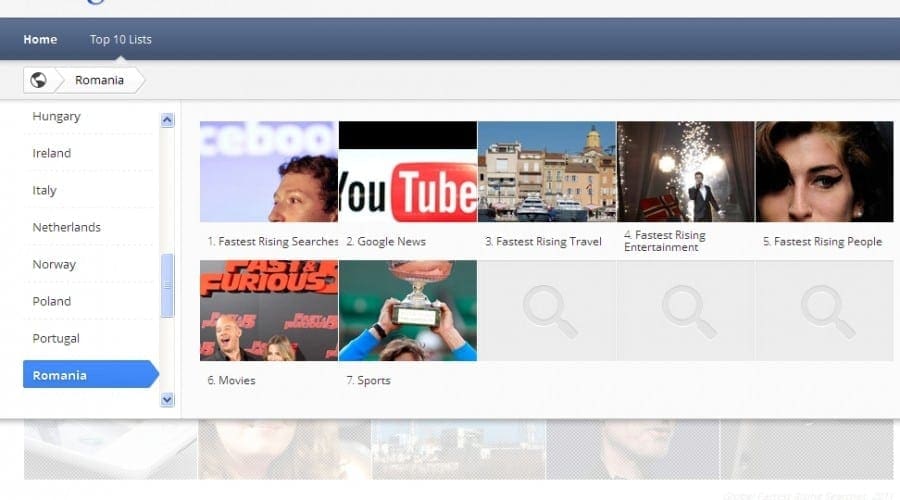
Task: Click the highlighted Romania entry
Action: click(91, 375)
